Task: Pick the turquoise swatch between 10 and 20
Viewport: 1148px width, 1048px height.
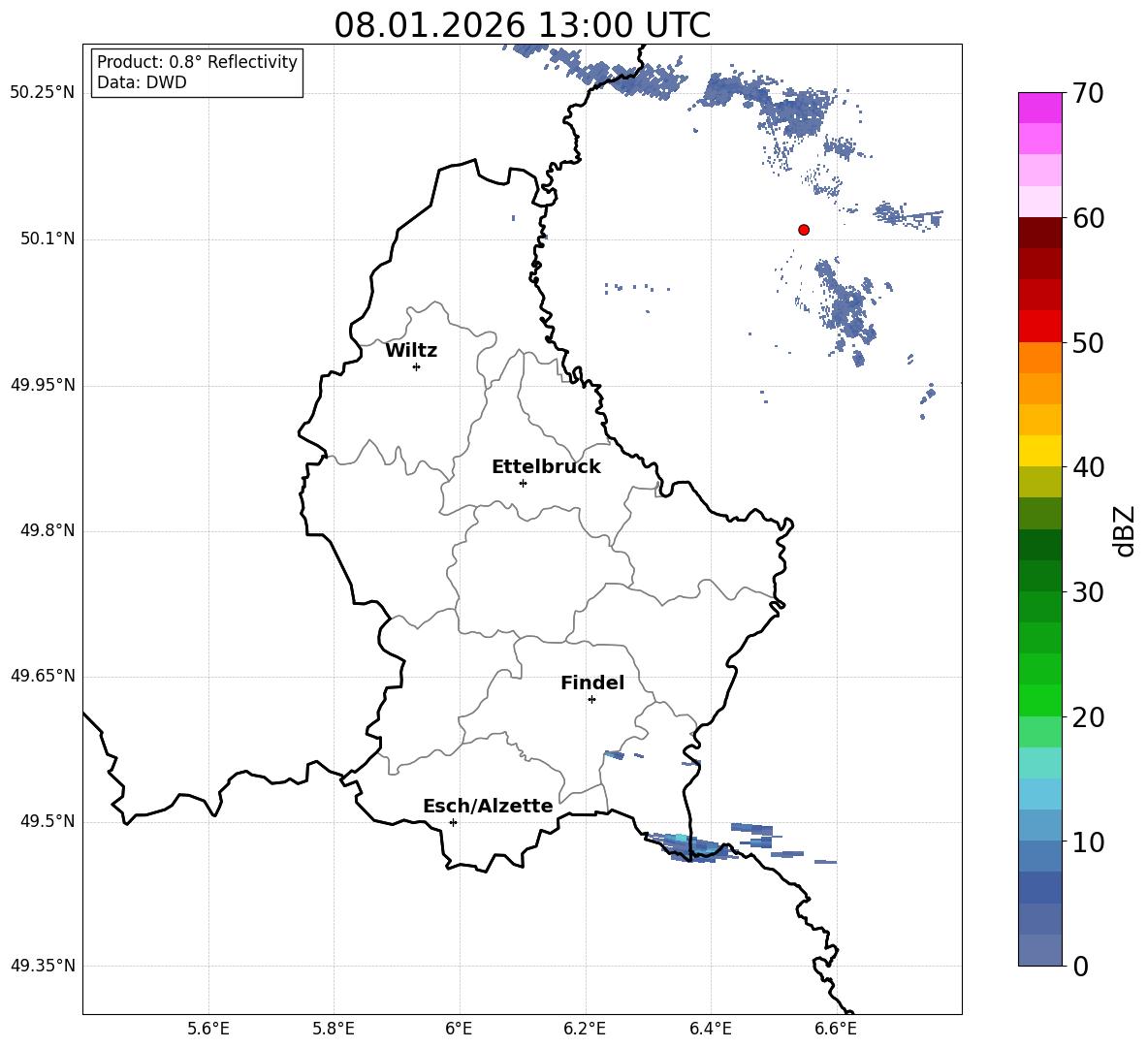Action: pos(1040,763)
